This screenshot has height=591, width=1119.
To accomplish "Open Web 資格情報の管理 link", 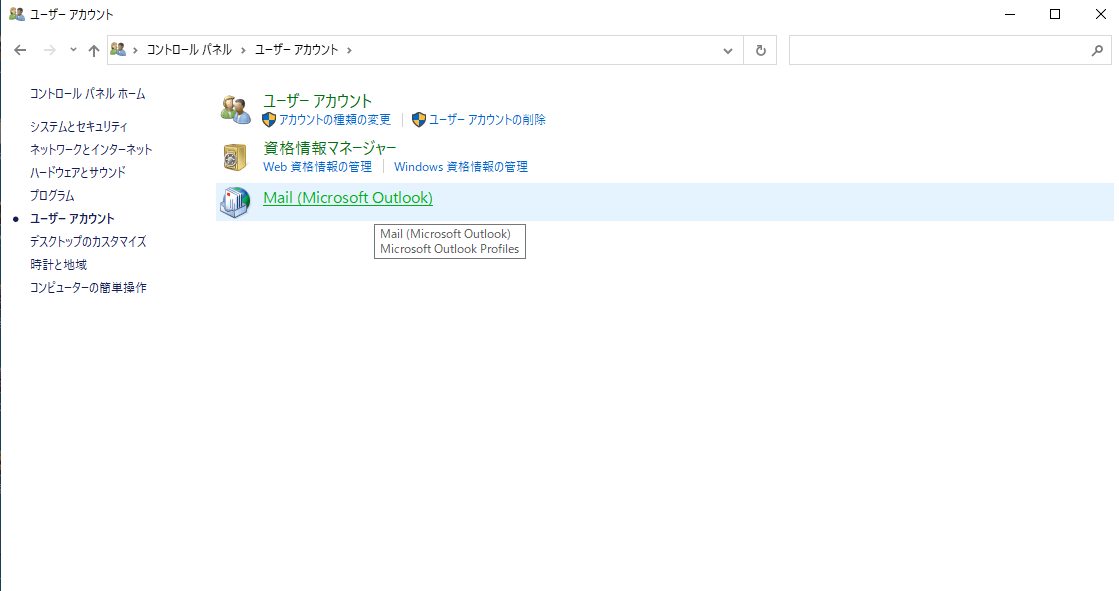I will click(x=317, y=167).
